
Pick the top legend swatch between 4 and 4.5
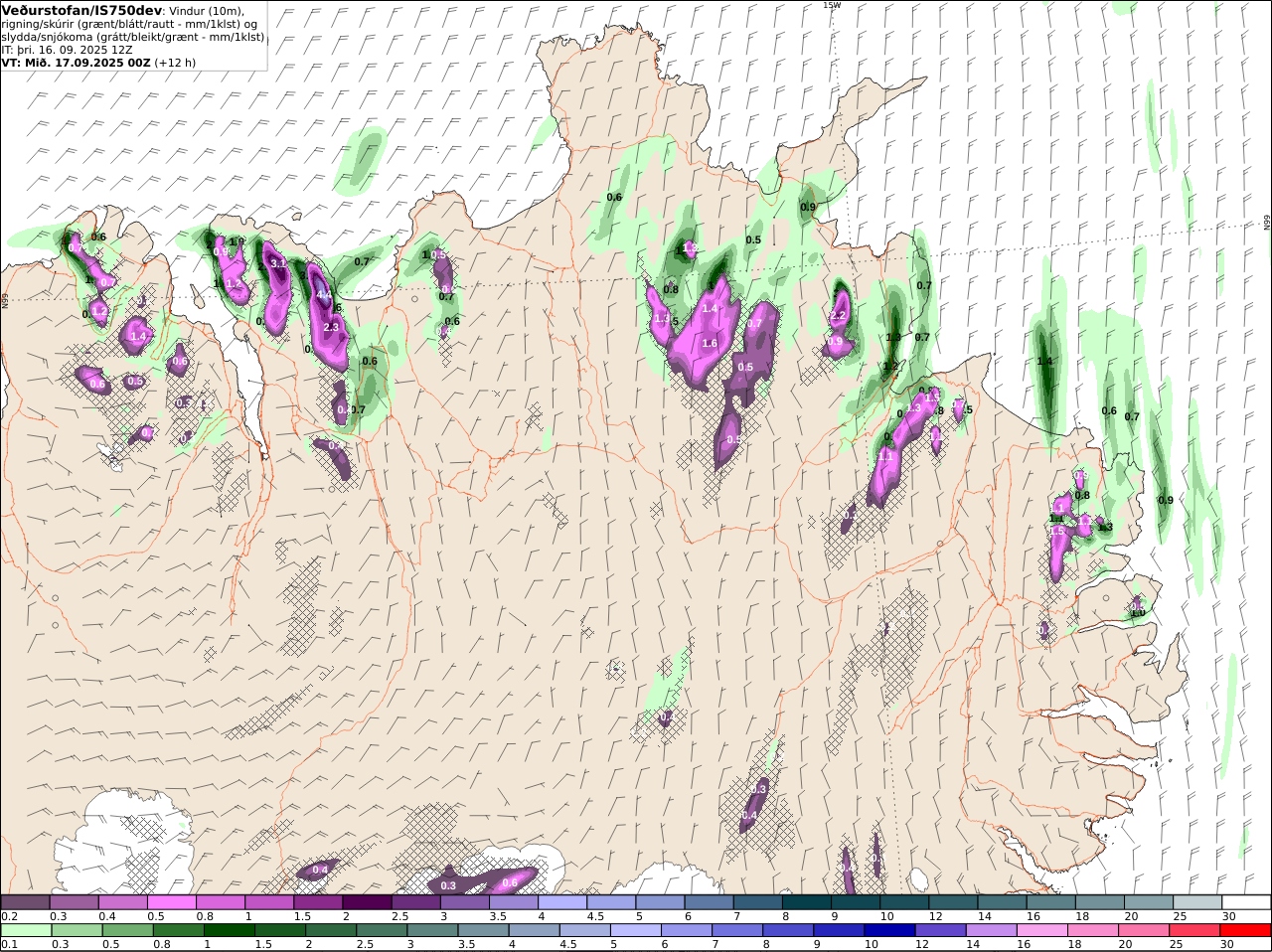(562, 902)
